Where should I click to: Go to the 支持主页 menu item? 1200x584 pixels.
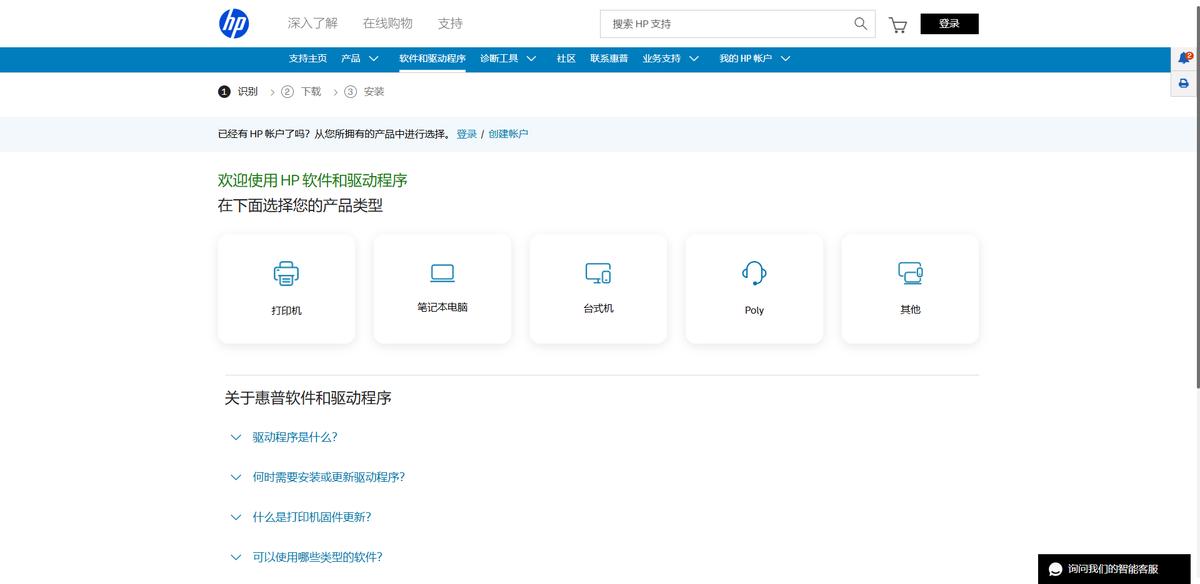(x=308, y=59)
